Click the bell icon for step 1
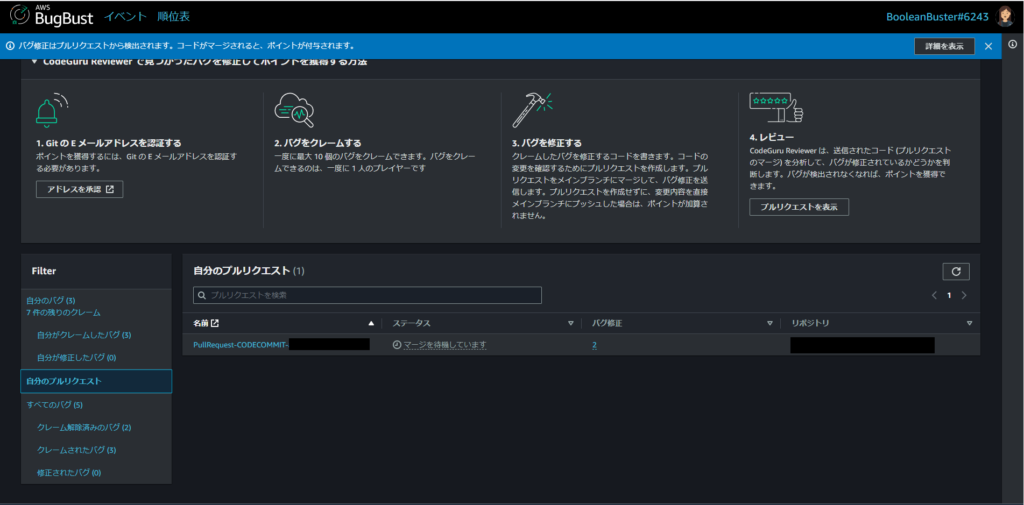Screen dimensions: 1024x505 pos(52,110)
